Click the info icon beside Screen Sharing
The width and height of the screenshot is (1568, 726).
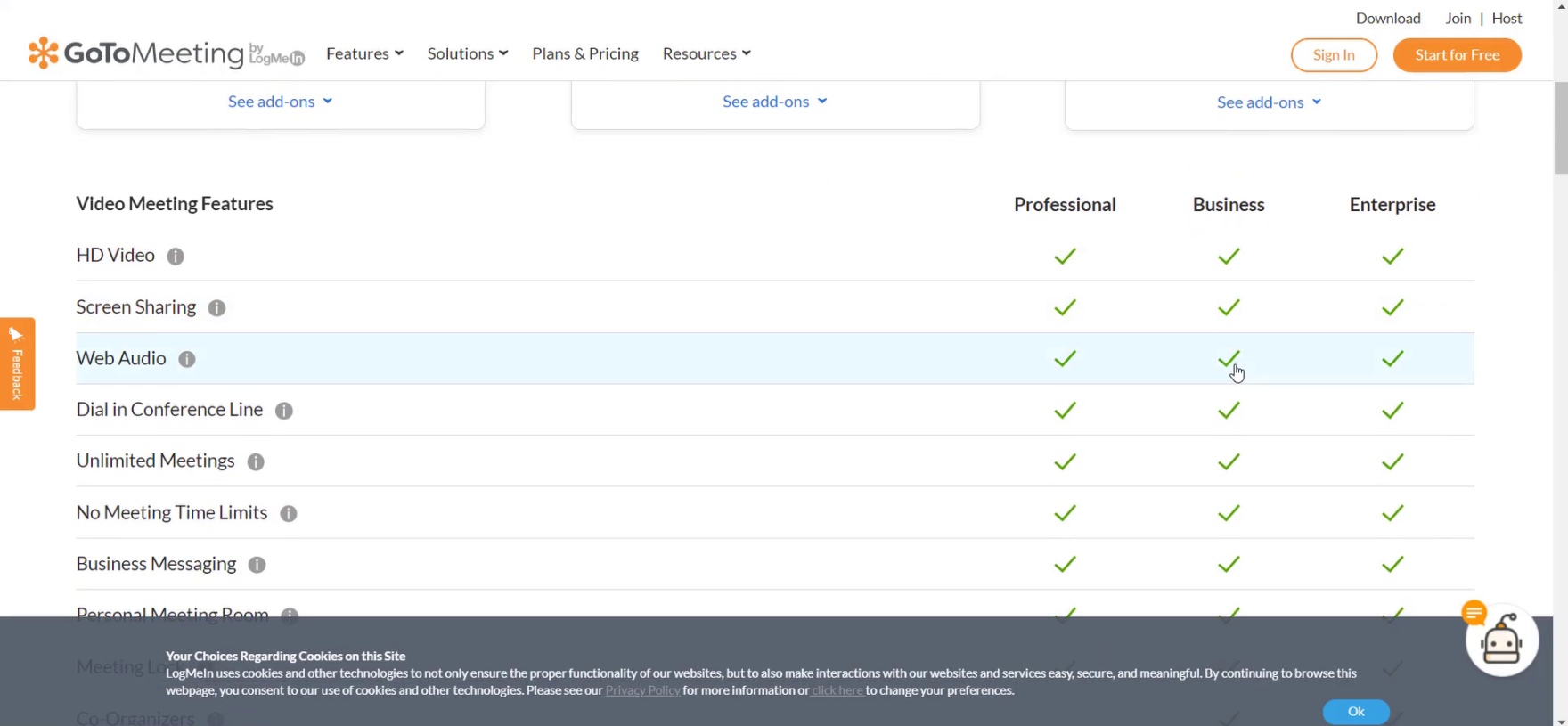(216, 308)
